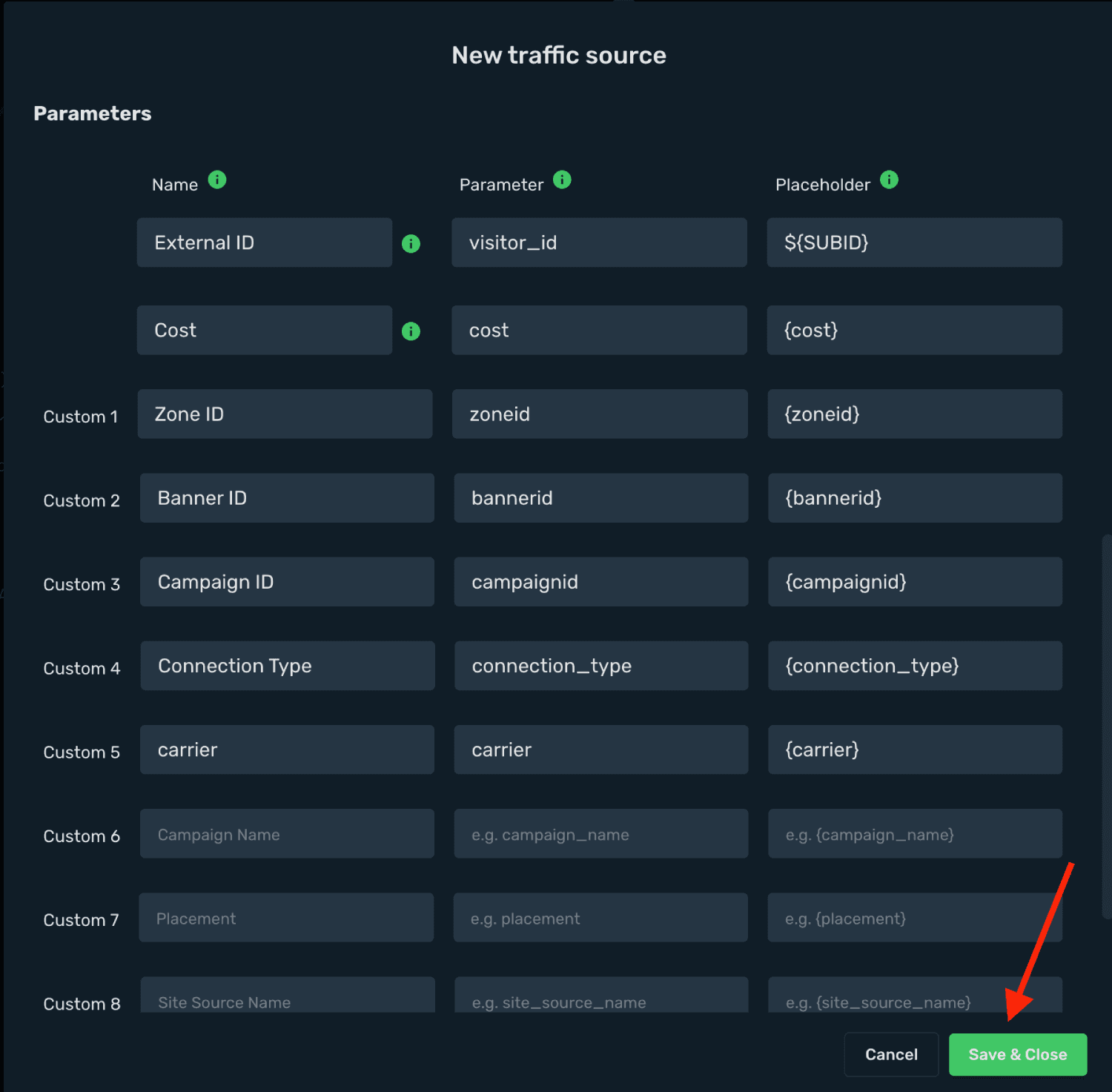The height and width of the screenshot is (1092, 1112).
Task: Click the Site Source Name field
Action: point(288,995)
